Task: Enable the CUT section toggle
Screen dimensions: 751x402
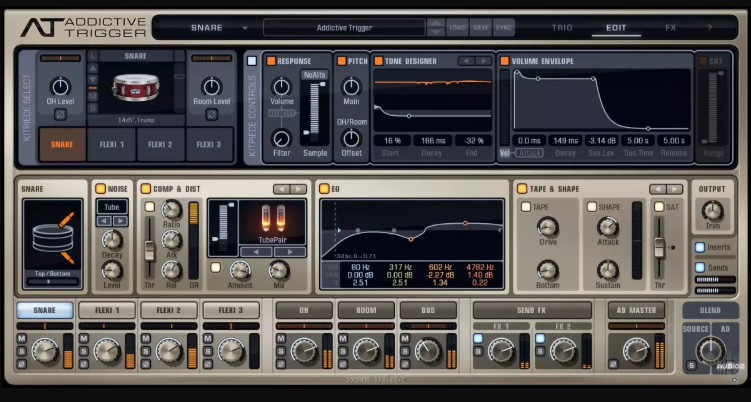Action: tap(703, 61)
